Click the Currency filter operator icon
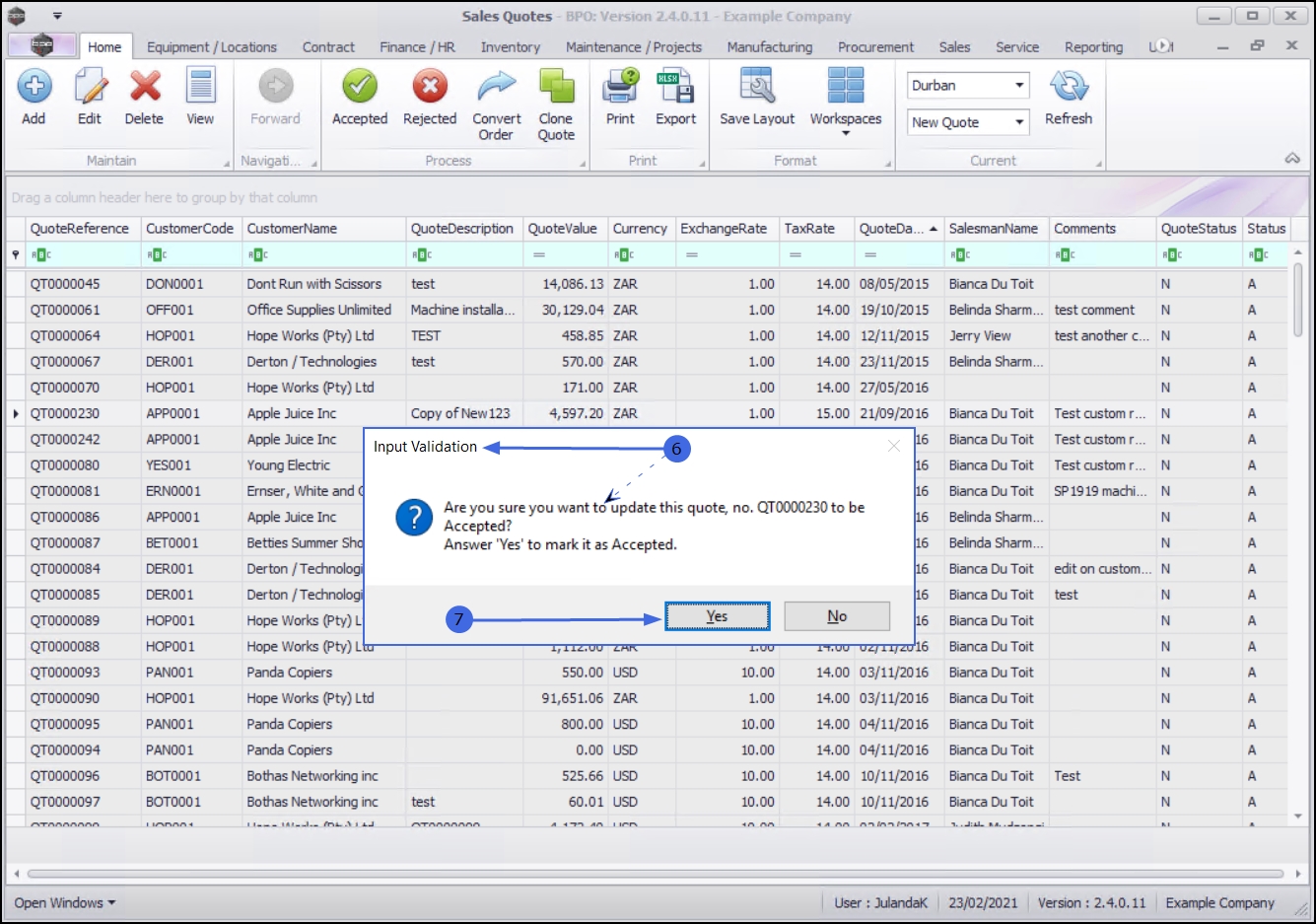The image size is (1316, 924). click(x=624, y=255)
